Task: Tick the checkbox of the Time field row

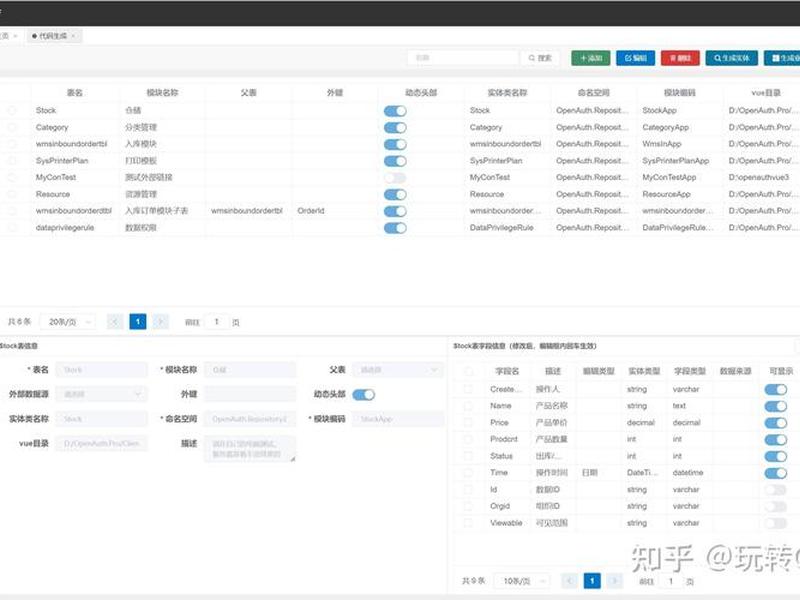Action: [468, 472]
